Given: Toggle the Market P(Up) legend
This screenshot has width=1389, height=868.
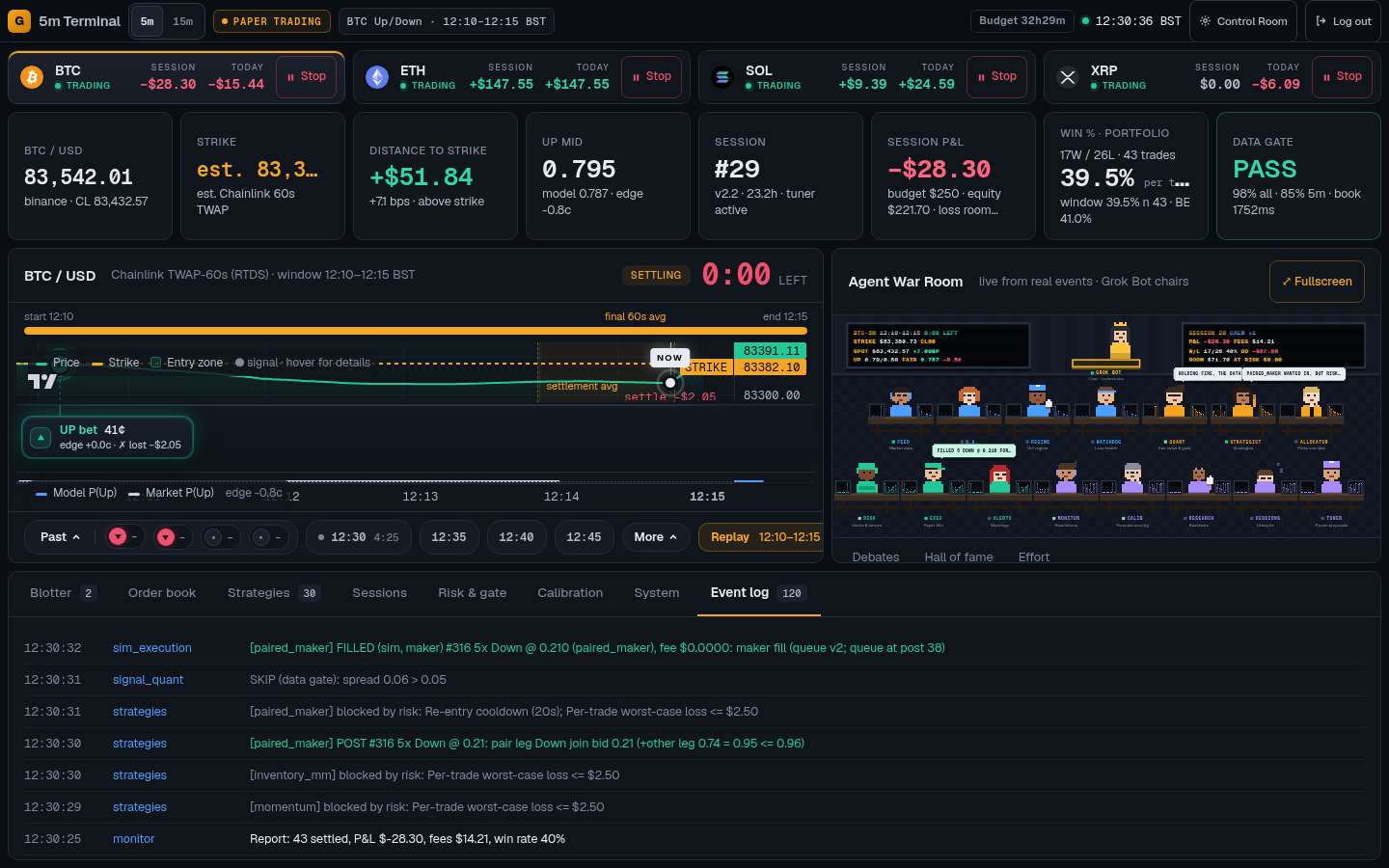Looking at the screenshot, I should tap(171, 493).
